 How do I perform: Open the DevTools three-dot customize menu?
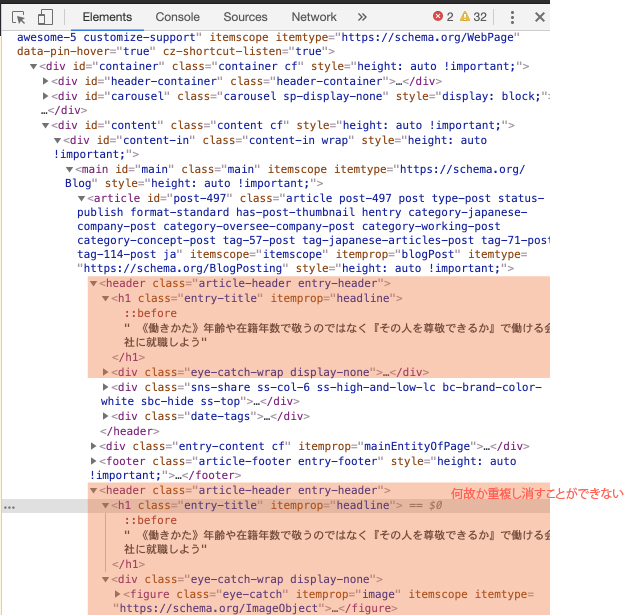pyautogui.click(x=513, y=17)
